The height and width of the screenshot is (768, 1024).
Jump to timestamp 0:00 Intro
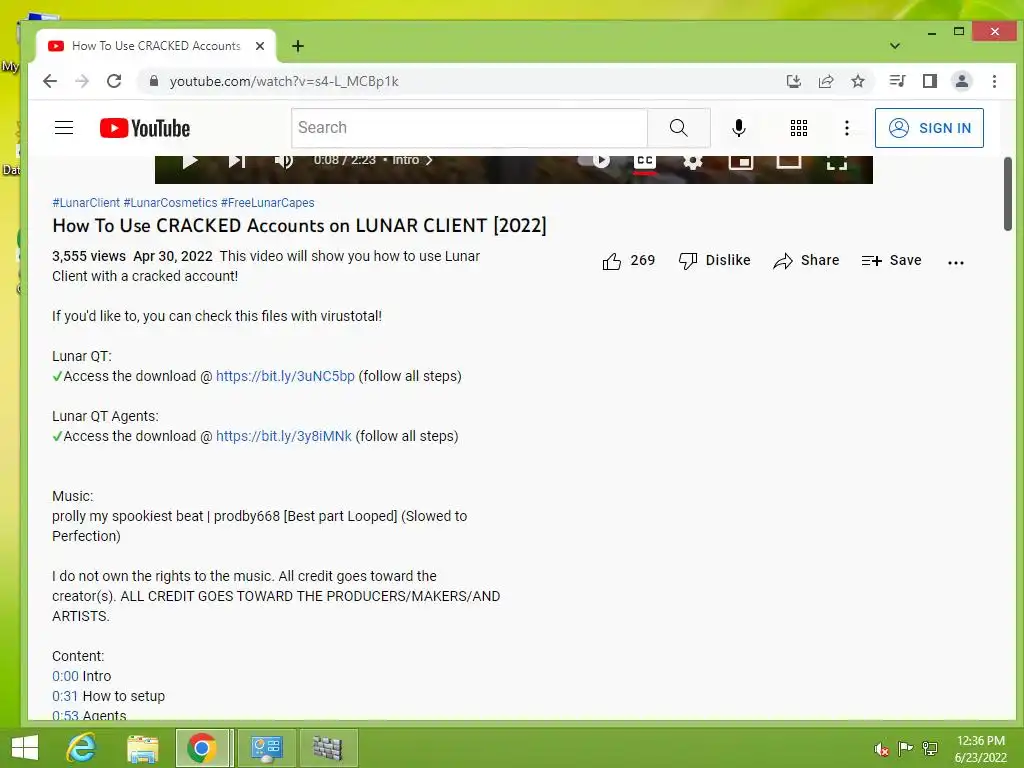pyautogui.click(x=65, y=676)
